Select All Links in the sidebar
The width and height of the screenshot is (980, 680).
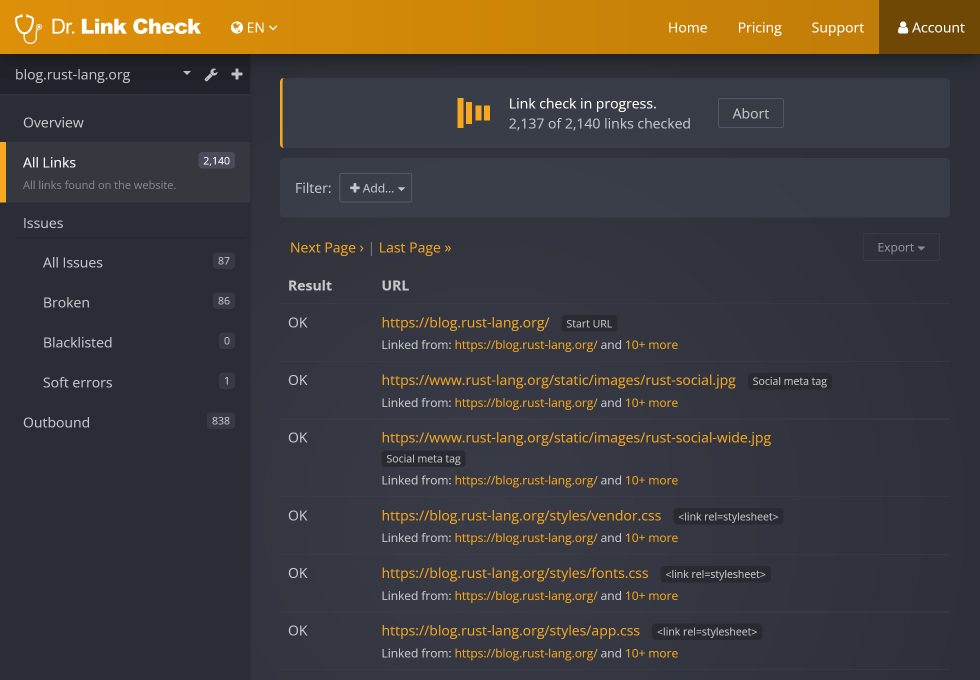point(125,172)
